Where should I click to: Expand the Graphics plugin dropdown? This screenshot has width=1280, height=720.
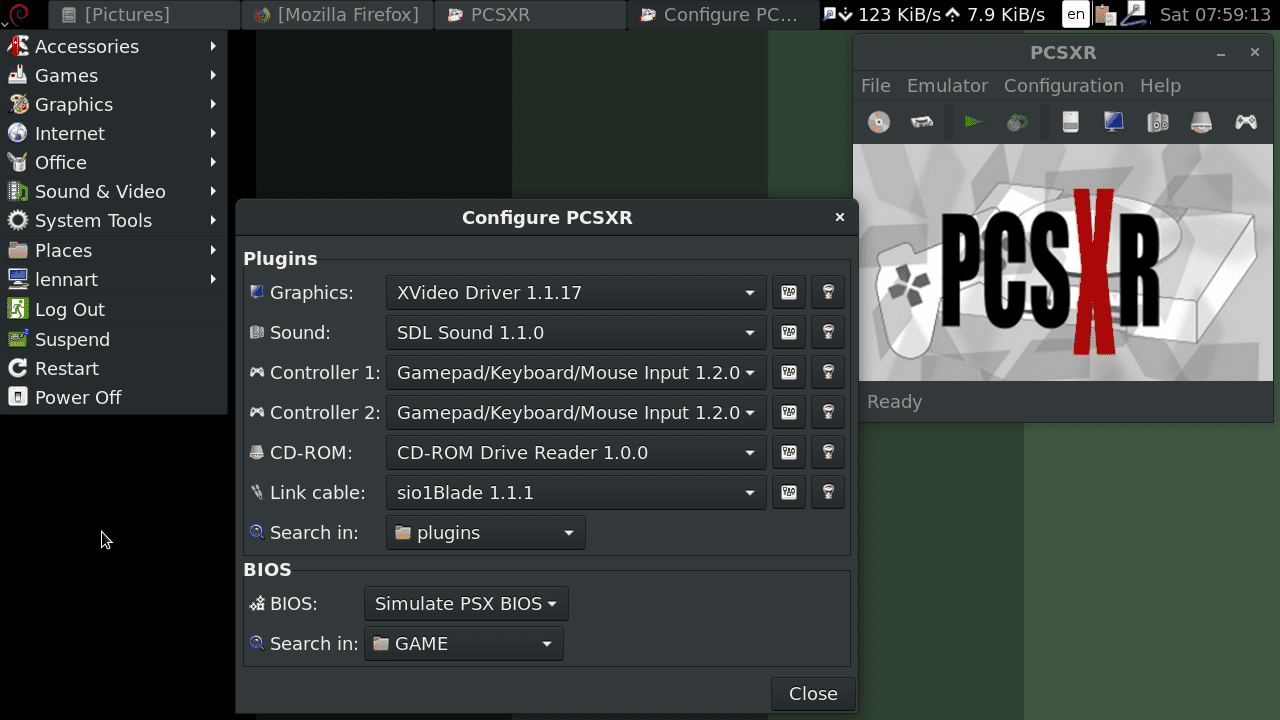click(575, 293)
